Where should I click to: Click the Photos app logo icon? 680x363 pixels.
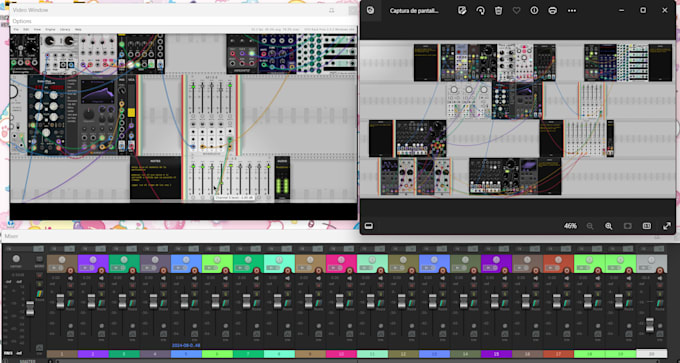(x=370, y=10)
